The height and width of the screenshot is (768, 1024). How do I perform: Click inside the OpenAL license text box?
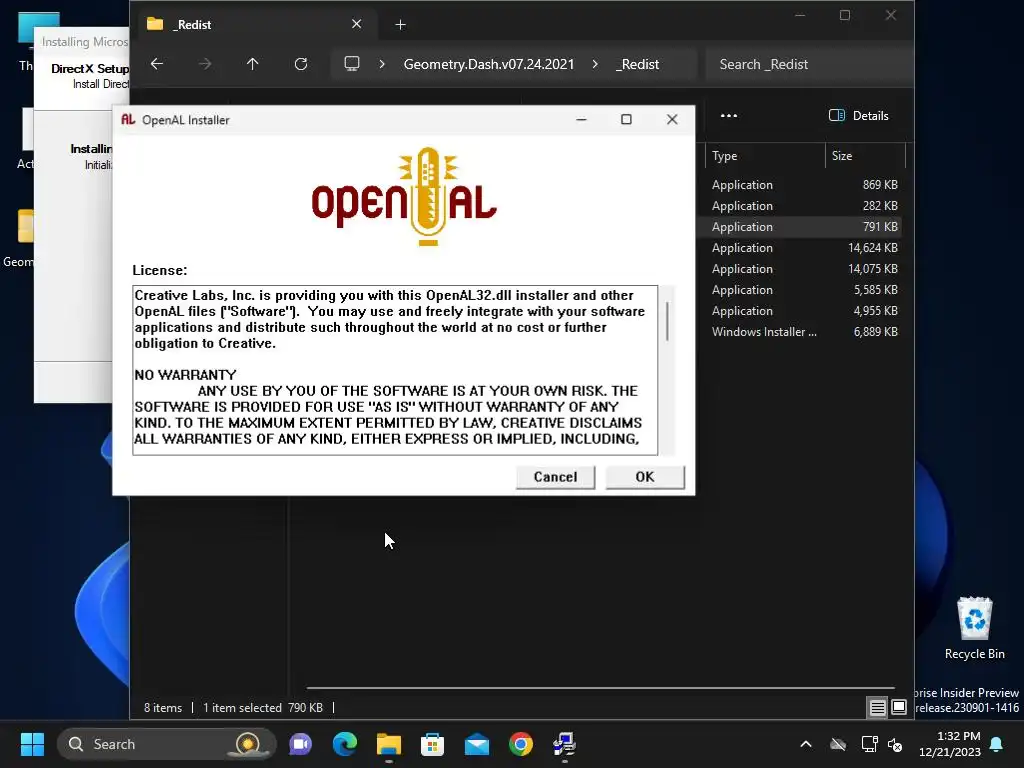point(394,370)
